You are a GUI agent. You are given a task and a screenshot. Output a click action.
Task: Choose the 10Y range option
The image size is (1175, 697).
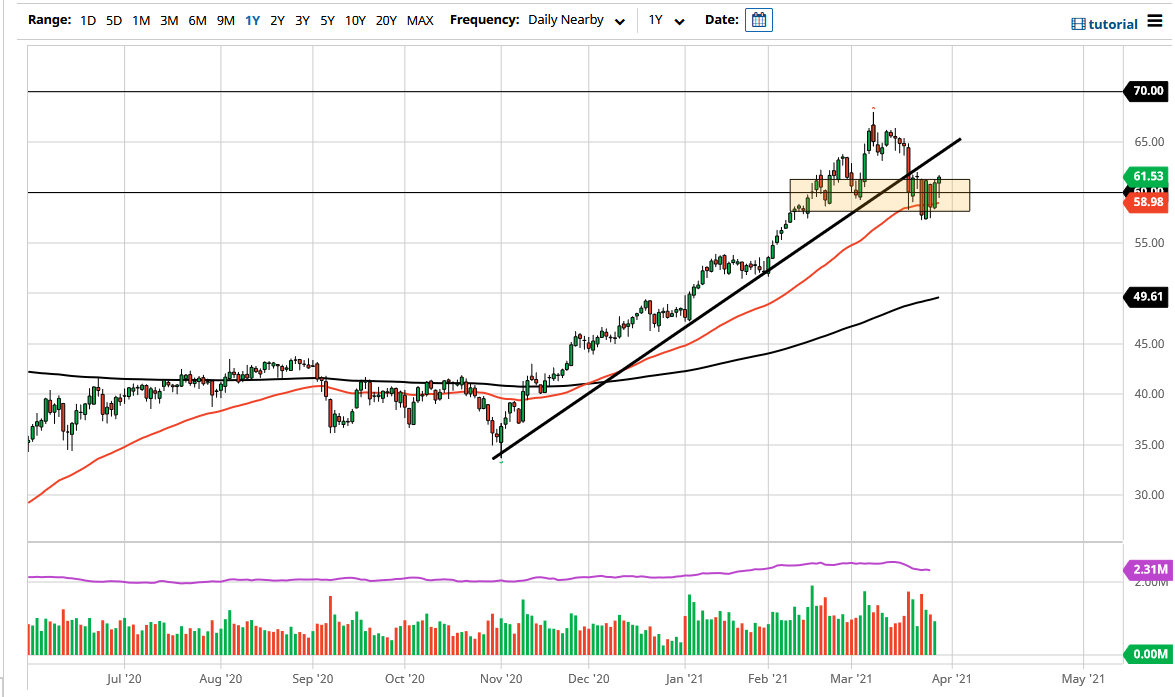[355, 19]
